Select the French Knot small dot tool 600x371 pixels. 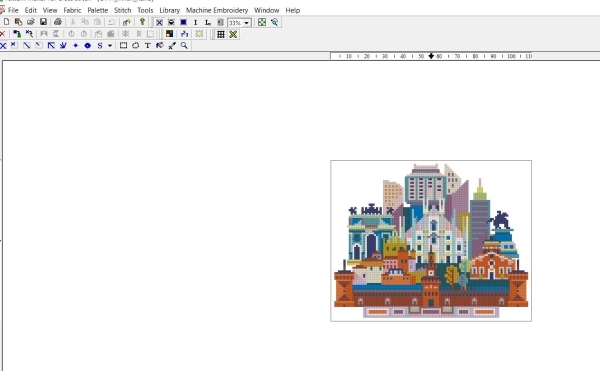point(75,46)
